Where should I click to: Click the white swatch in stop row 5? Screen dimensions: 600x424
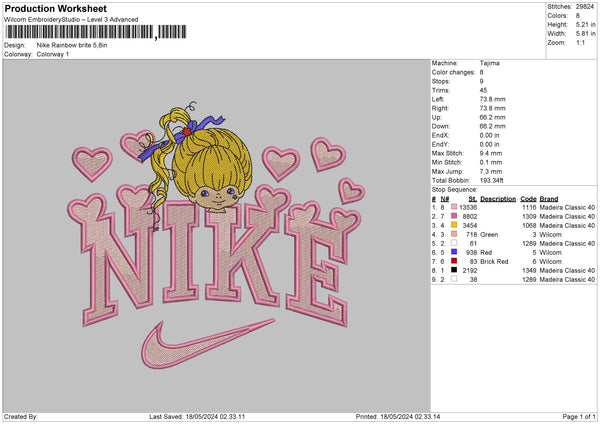coord(454,243)
